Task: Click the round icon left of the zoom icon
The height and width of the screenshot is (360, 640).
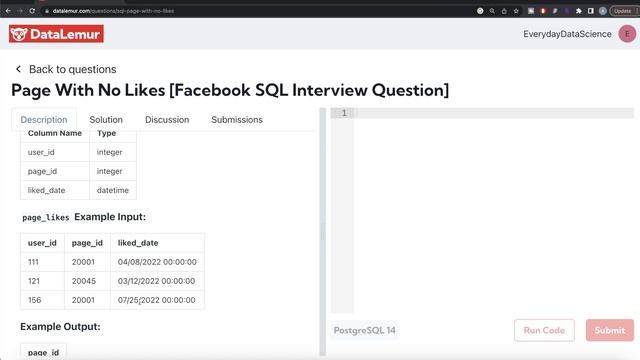Action: 480,11
